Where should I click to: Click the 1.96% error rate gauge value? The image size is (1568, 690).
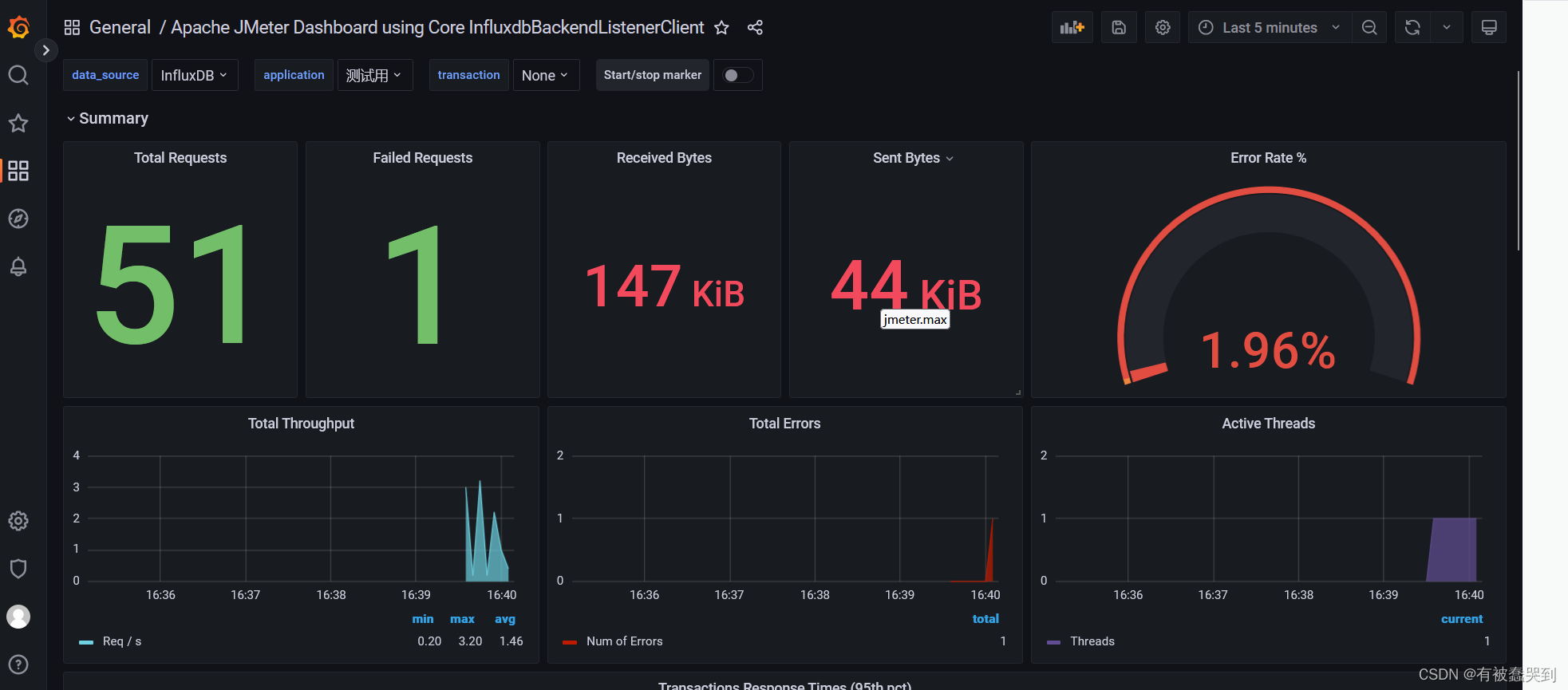coord(1268,350)
